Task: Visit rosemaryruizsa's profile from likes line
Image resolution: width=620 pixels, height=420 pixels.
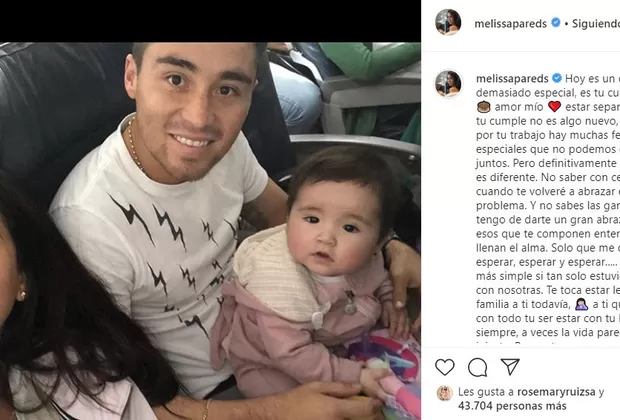Action: click(x=556, y=392)
